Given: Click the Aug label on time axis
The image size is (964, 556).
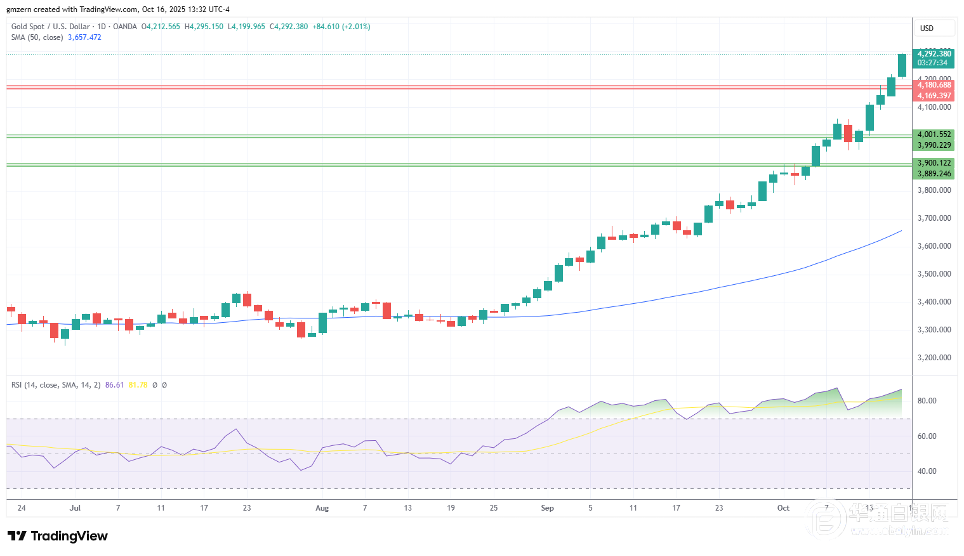Looking at the screenshot, I should tap(321, 507).
